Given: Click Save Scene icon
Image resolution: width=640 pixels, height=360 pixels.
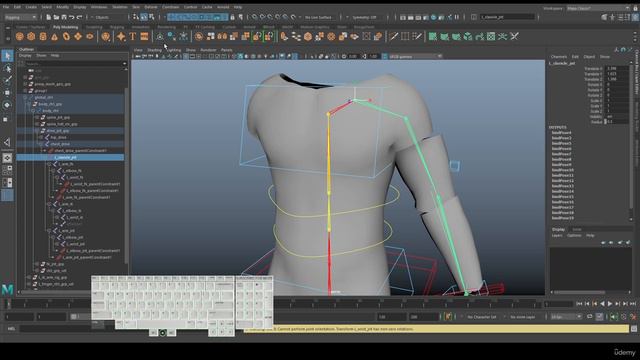Looking at the screenshot, I should [64, 17].
